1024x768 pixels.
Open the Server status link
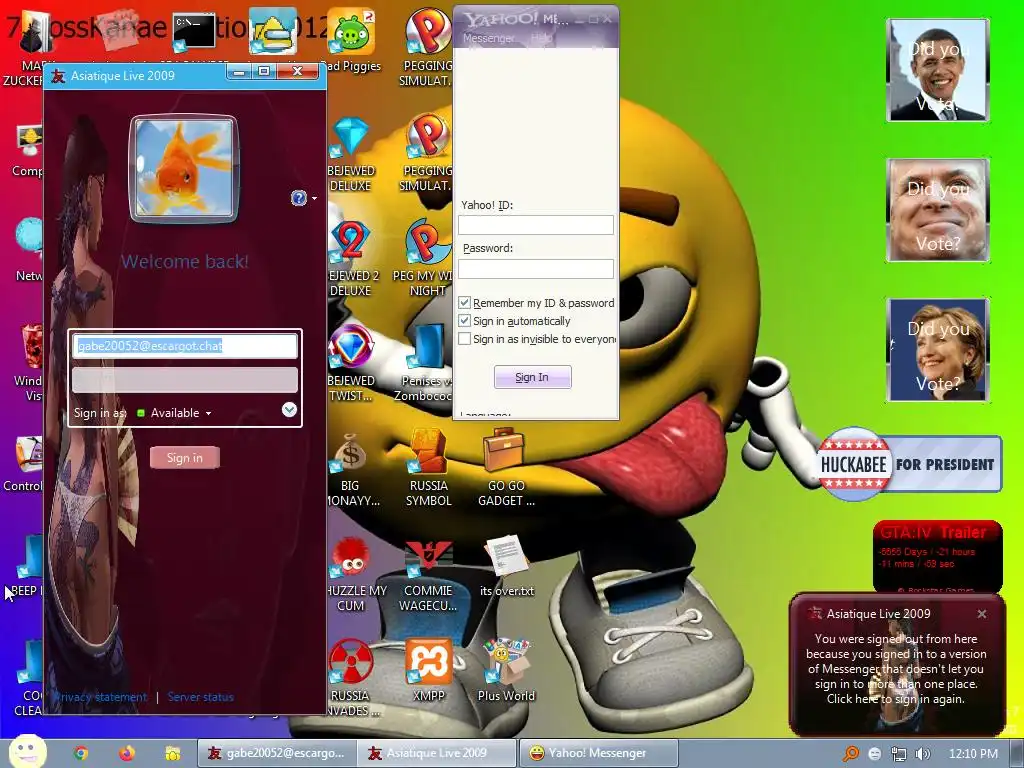click(x=200, y=697)
